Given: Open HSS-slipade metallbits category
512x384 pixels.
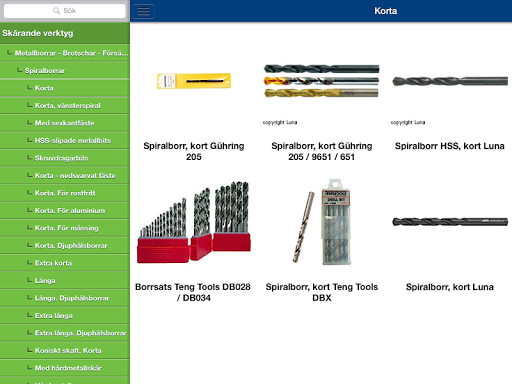Looking at the screenshot, I should (65, 141).
